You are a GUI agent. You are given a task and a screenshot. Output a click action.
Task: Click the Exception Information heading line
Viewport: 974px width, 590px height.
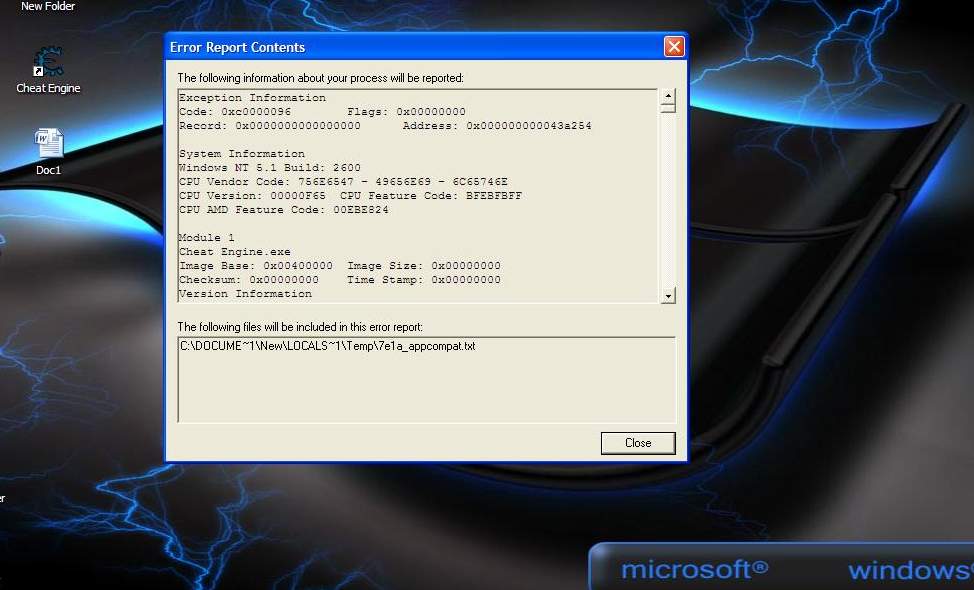pos(252,98)
